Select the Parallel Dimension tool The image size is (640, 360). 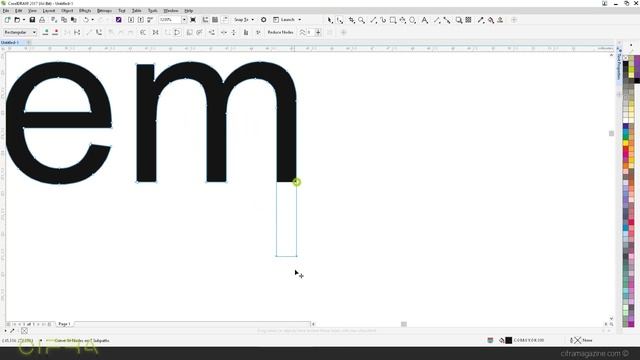click(x=437, y=20)
